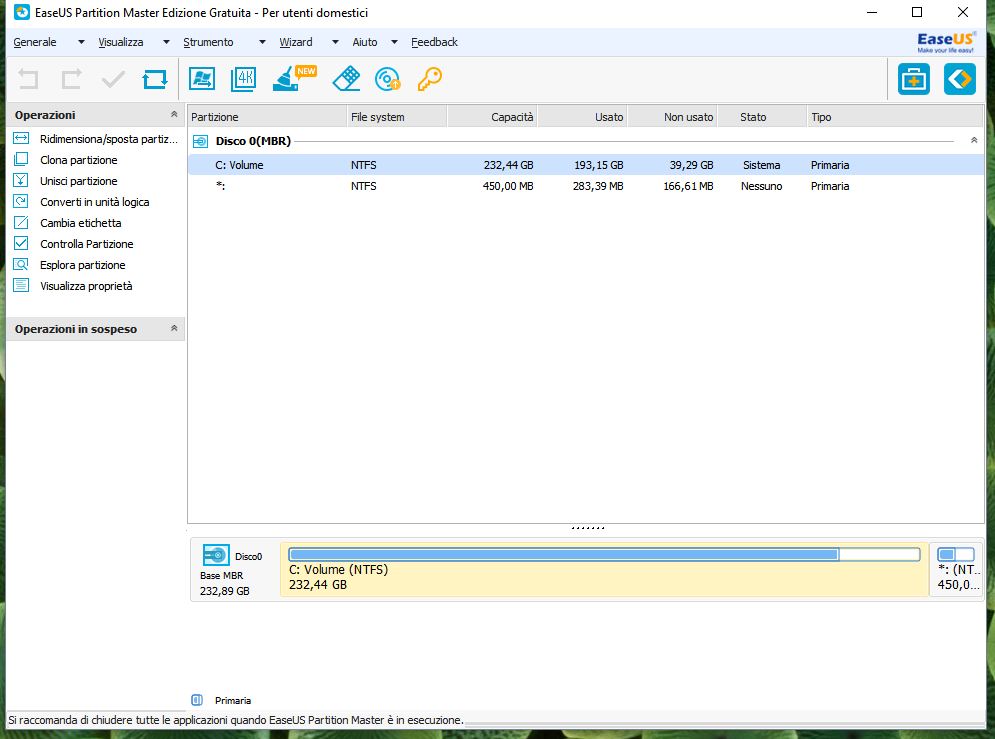
Task: Choose Converti in unità logica
Action: point(95,202)
